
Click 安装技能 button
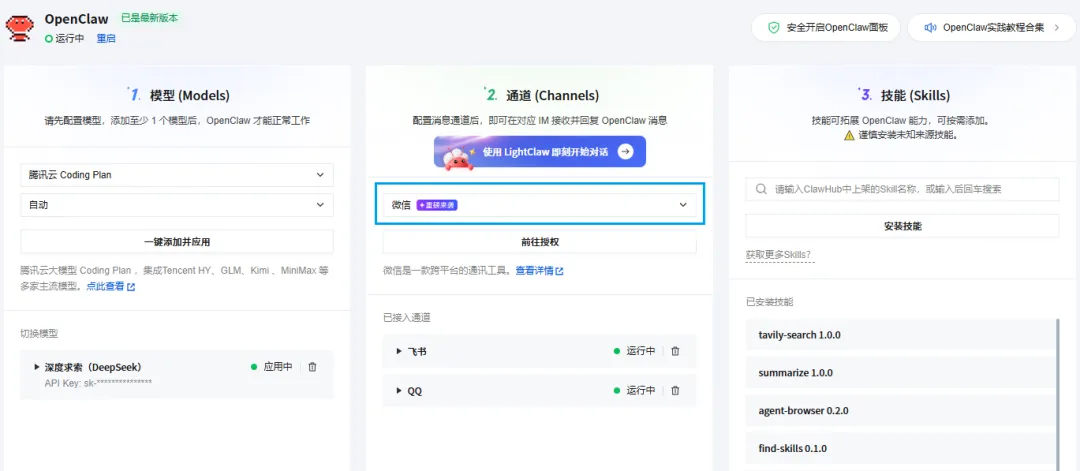902,226
